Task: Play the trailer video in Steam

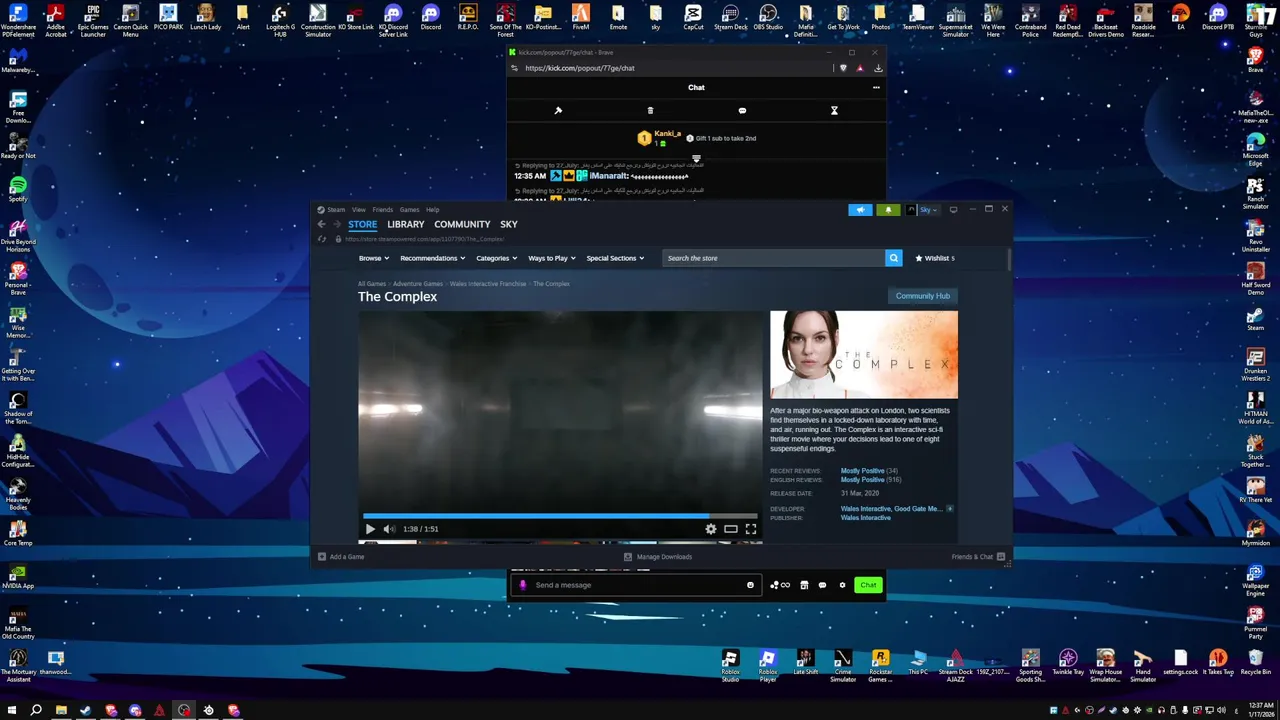Action: (370, 529)
